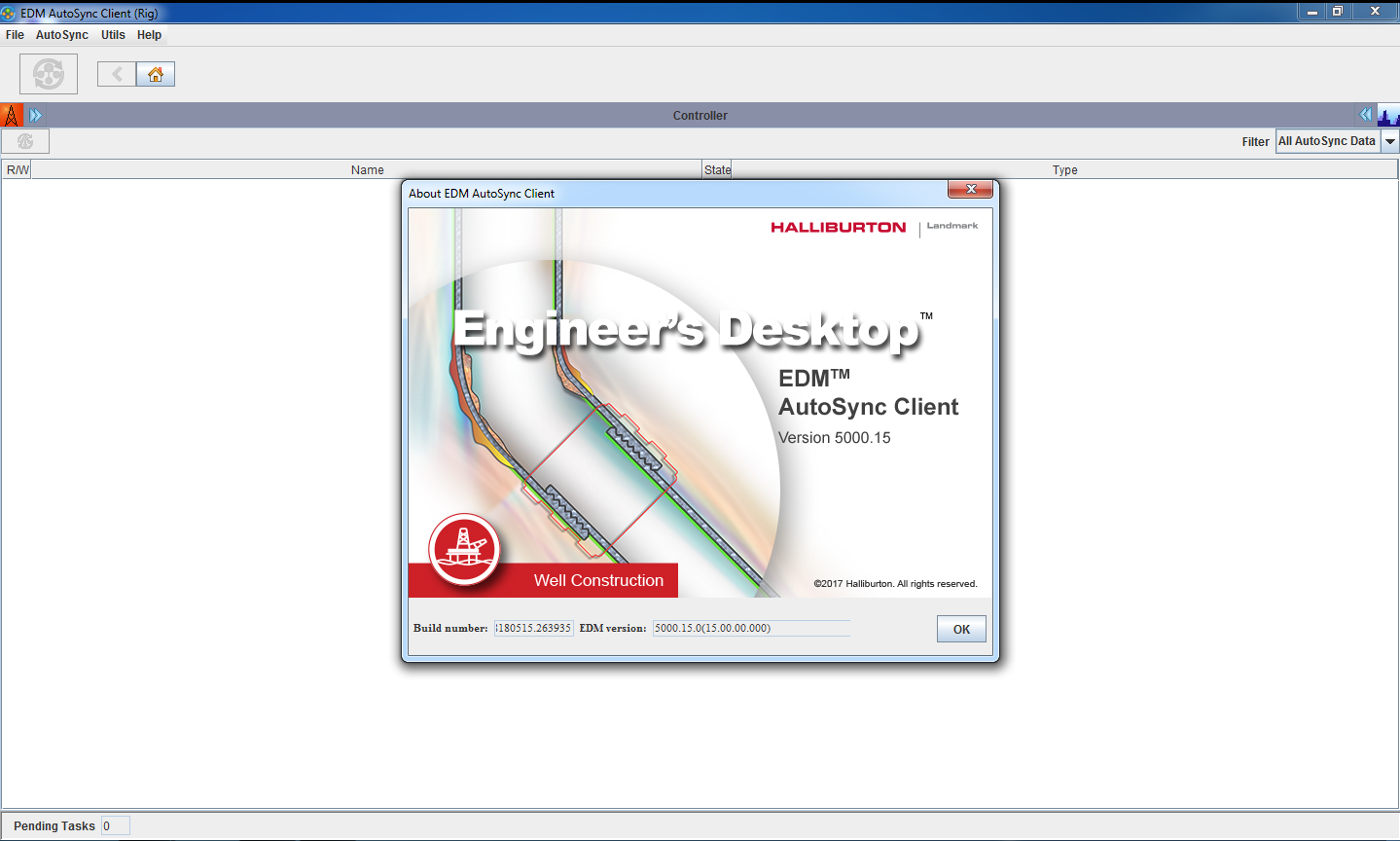
Task: Click the orange rig icon beside Controller
Action: tap(12, 115)
